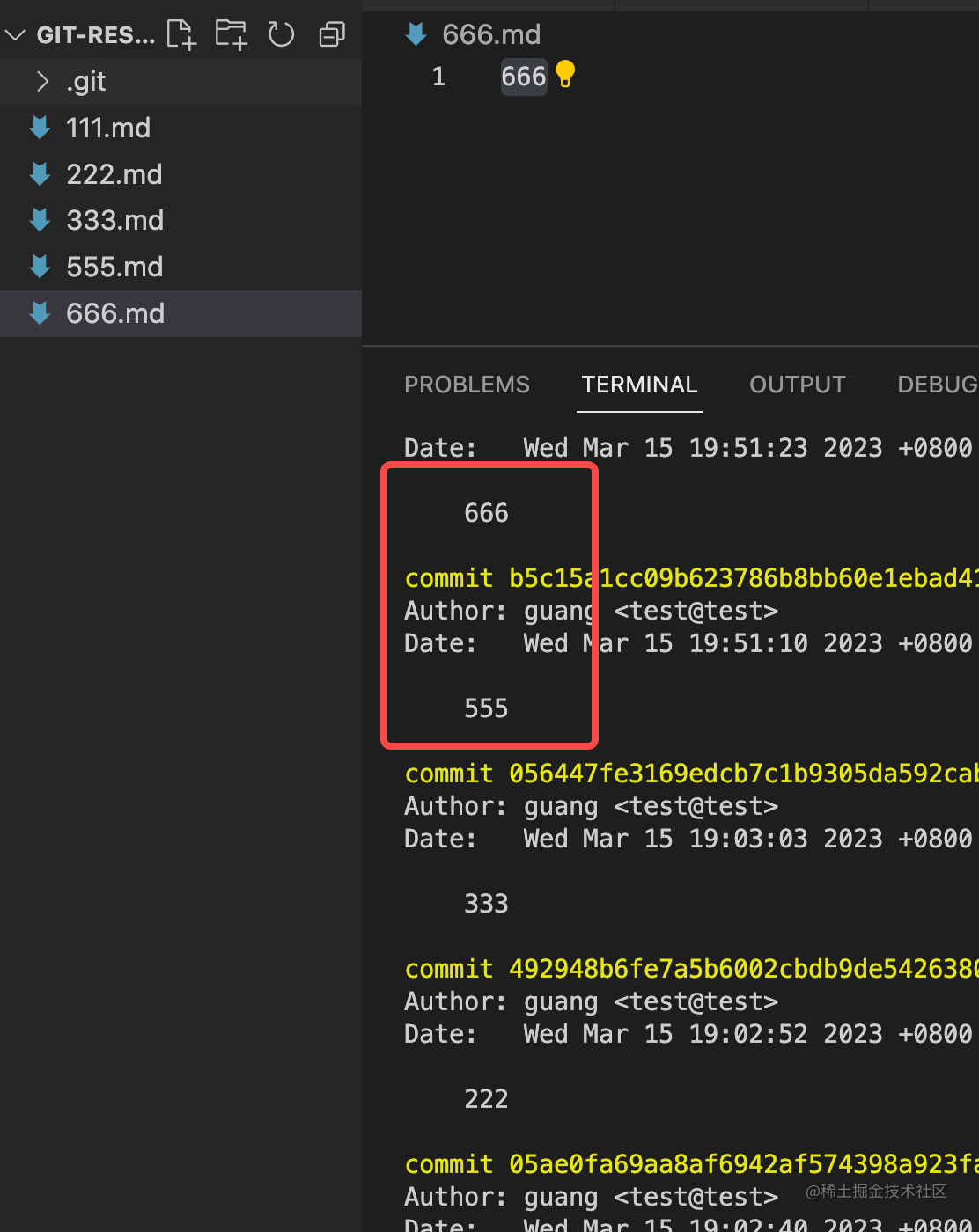Switch to the PROBLEMS panel
Viewport: 979px width, 1232px height.
467,385
